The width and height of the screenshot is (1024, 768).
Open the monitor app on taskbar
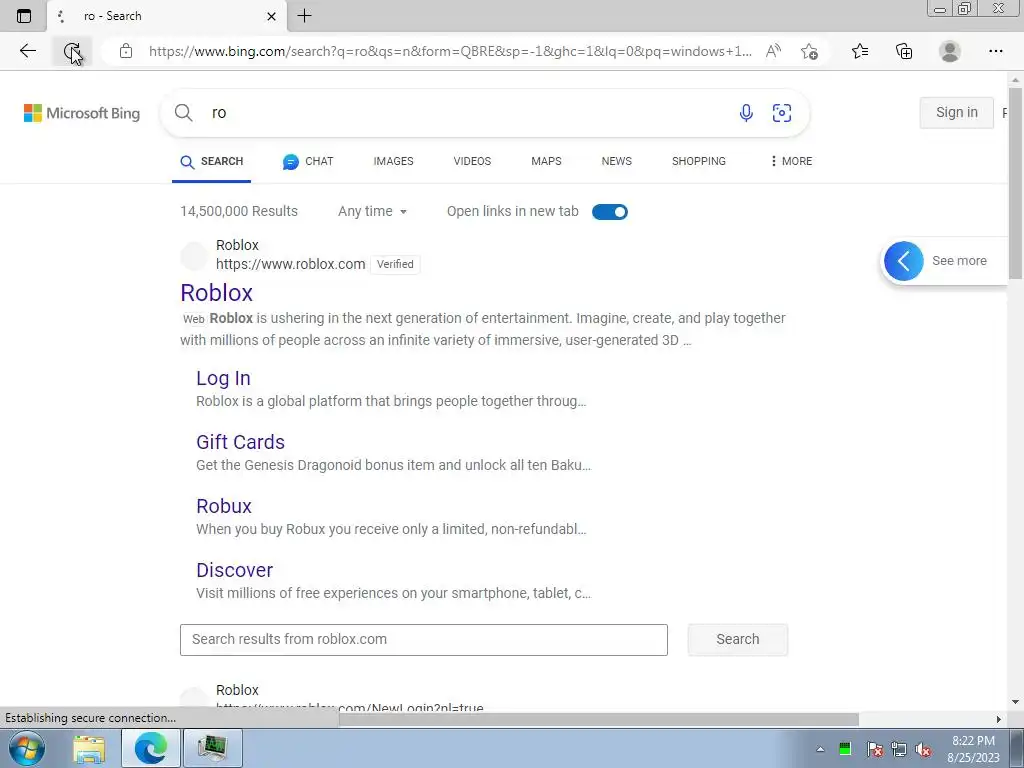click(x=212, y=748)
